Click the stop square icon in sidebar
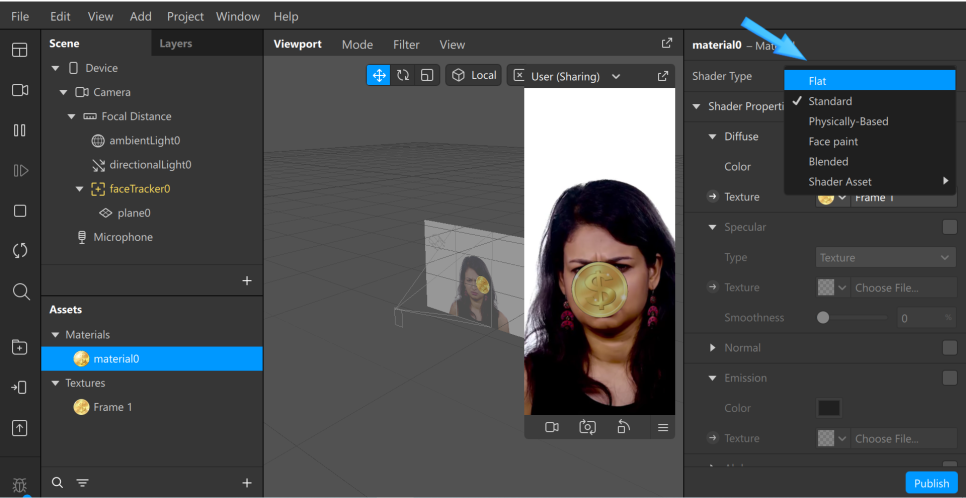The height and width of the screenshot is (498, 966). click(20, 211)
